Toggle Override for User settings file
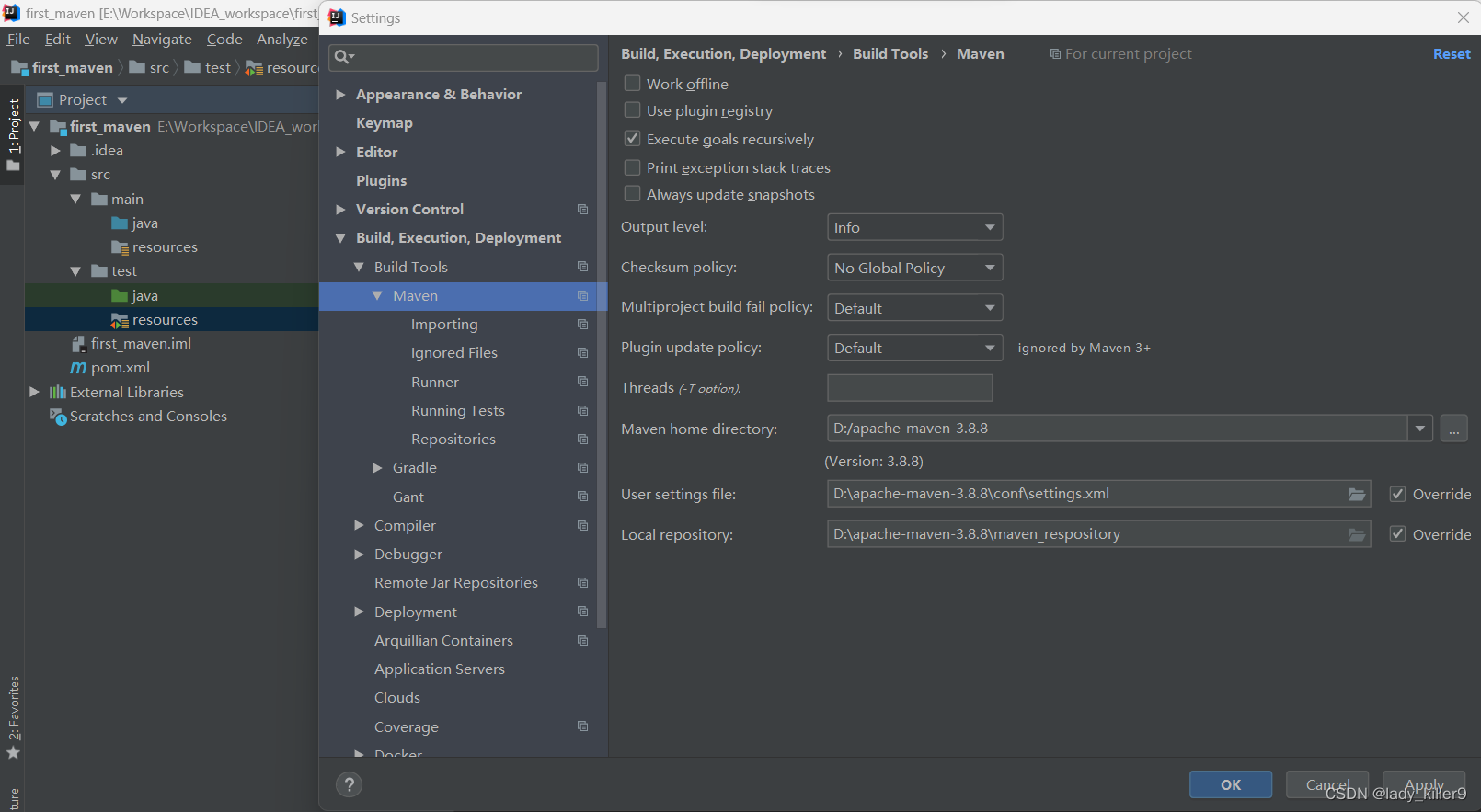Image resolution: width=1481 pixels, height=812 pixels. (x=1397, y=494)
